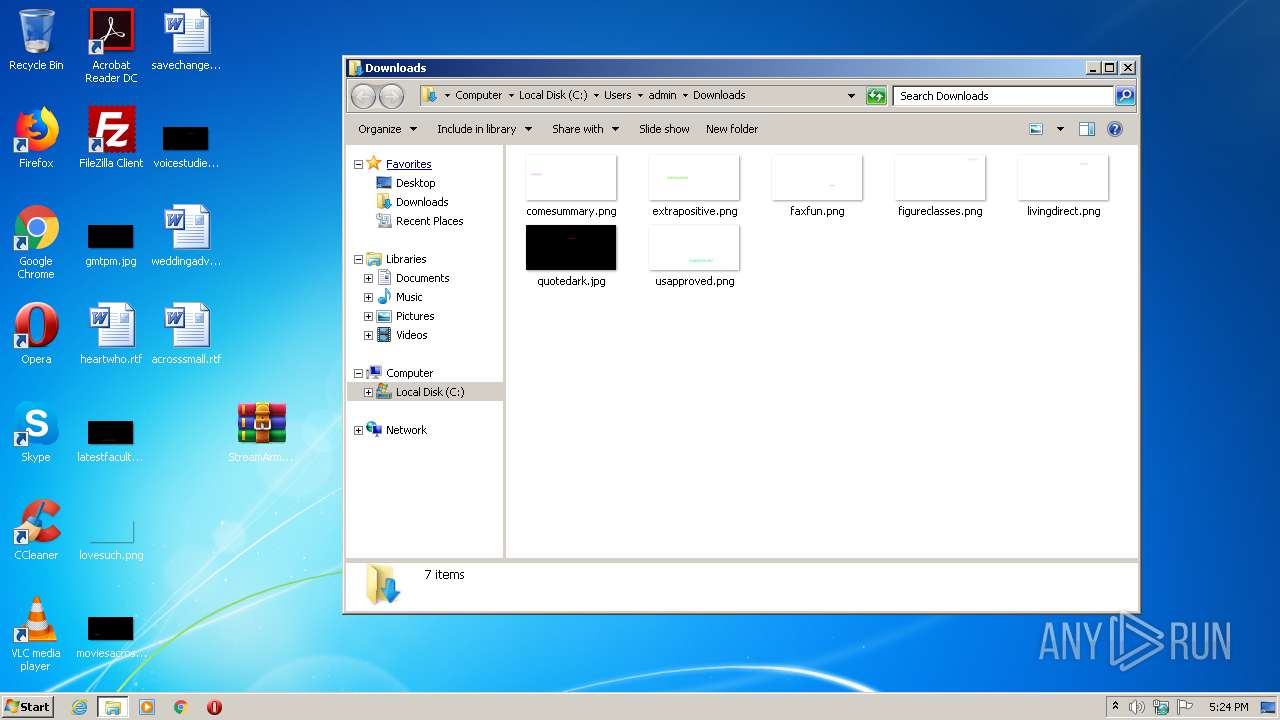The width and height of the screenshot is (1280, 720).
Task: Open the Firefox desktop shortcut
Action: click(x=36, y=138)
